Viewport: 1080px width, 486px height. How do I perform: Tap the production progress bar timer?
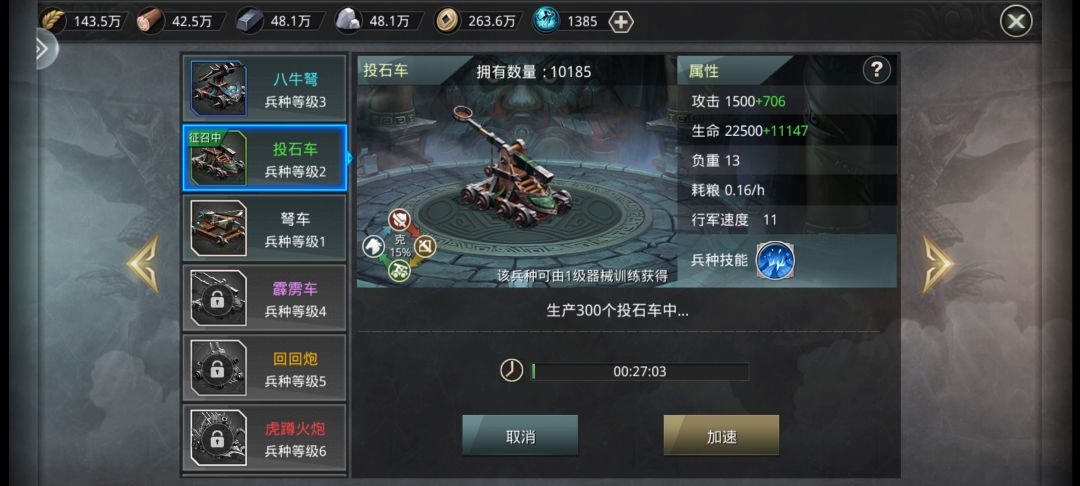(x=640, y=372)
